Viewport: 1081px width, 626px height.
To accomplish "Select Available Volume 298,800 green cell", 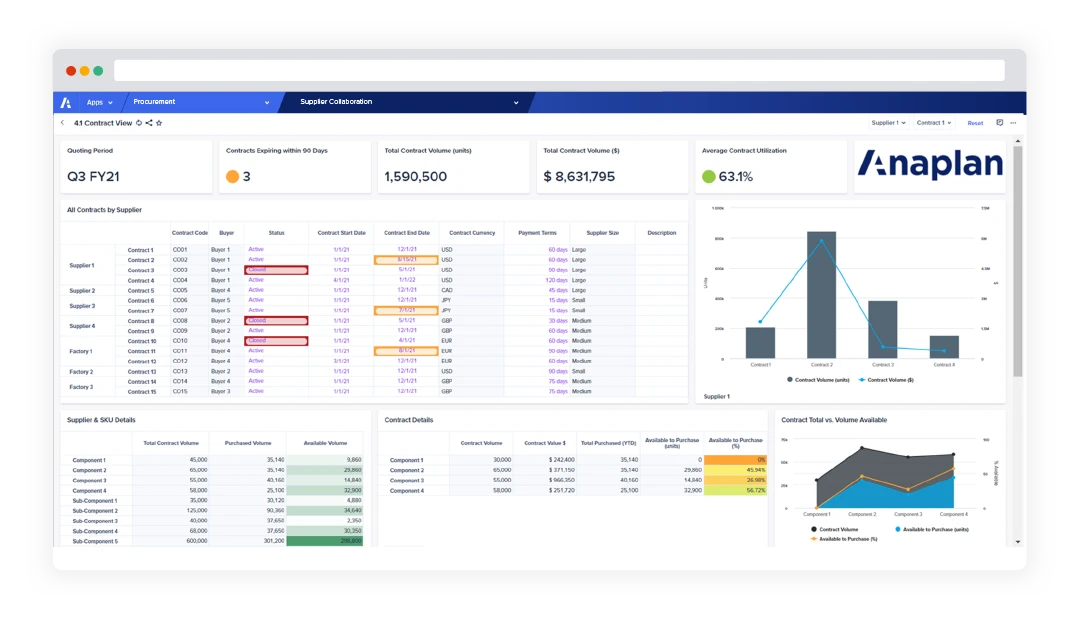I will point(325,541).
